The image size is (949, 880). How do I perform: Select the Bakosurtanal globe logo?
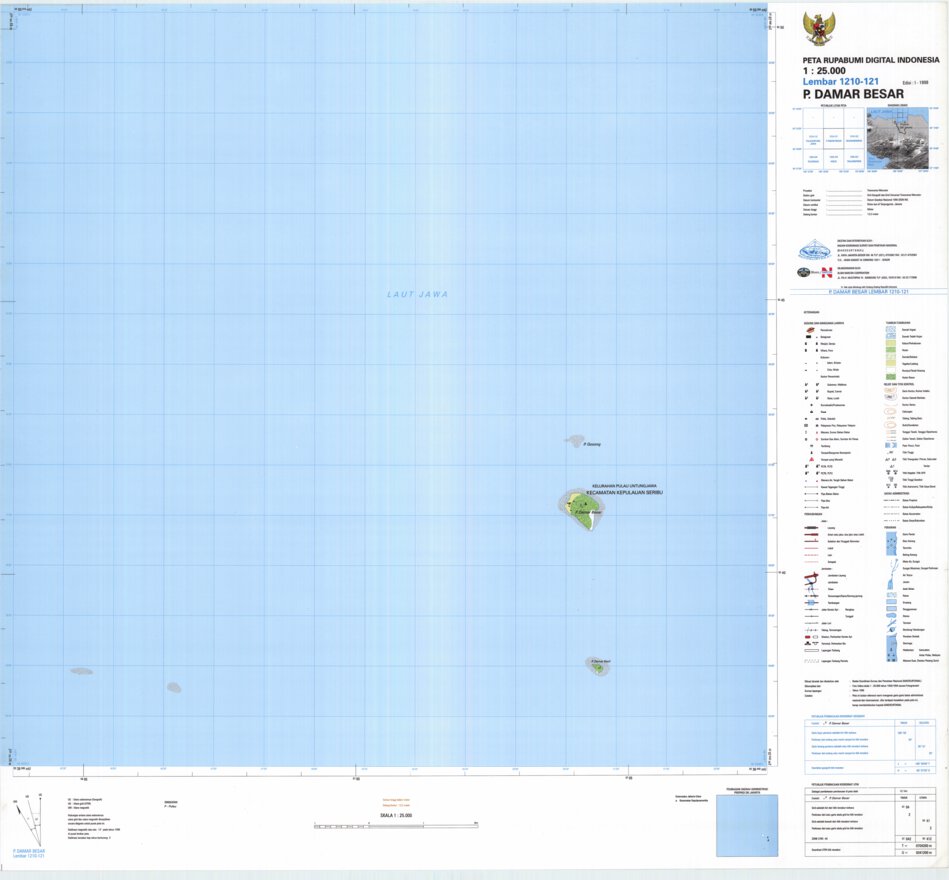point(815,250)
